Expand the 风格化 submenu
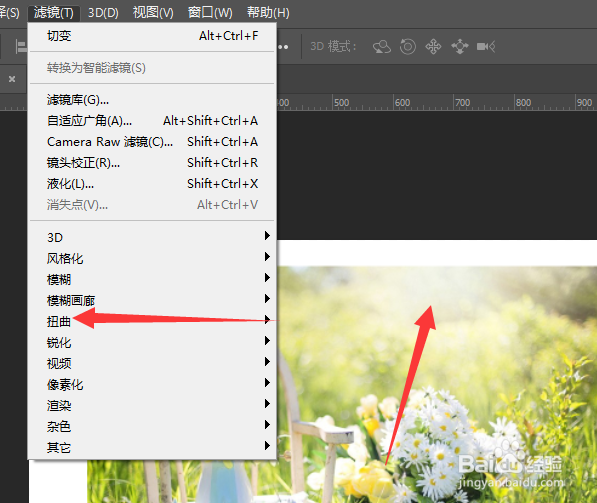597x503 pixels. [152, 258]
